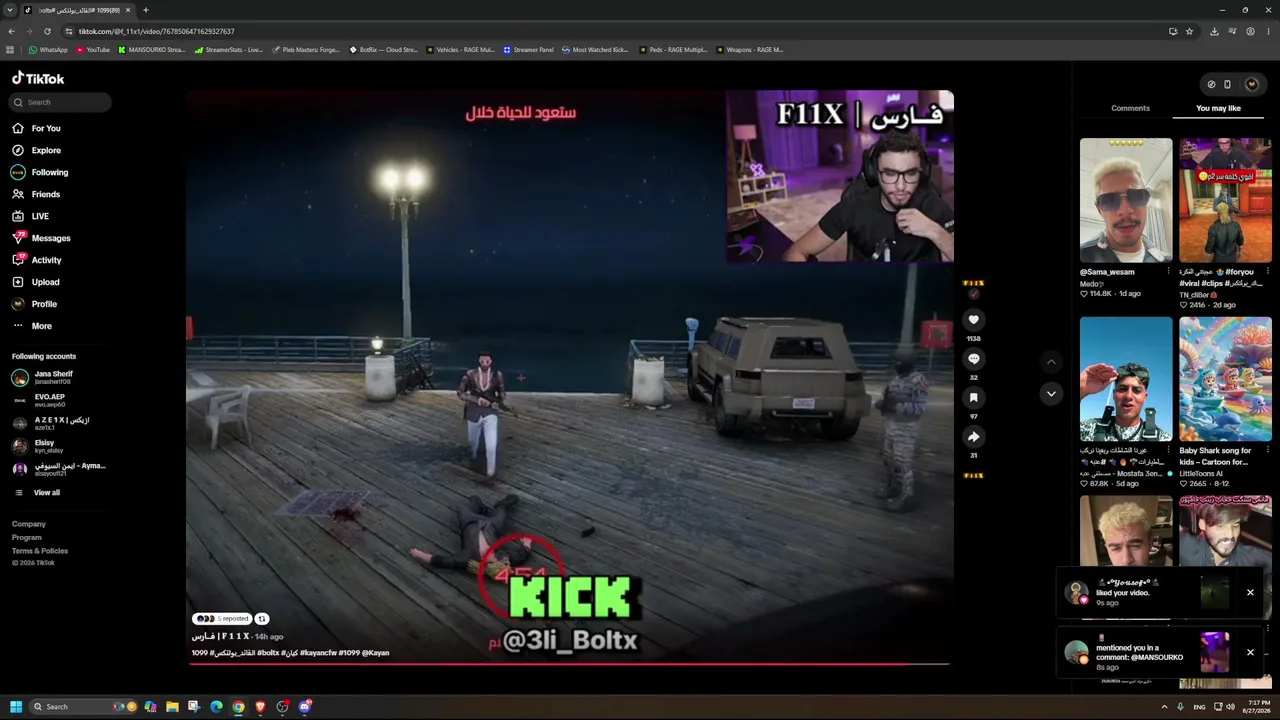Open the For You feed

(36, 128)
